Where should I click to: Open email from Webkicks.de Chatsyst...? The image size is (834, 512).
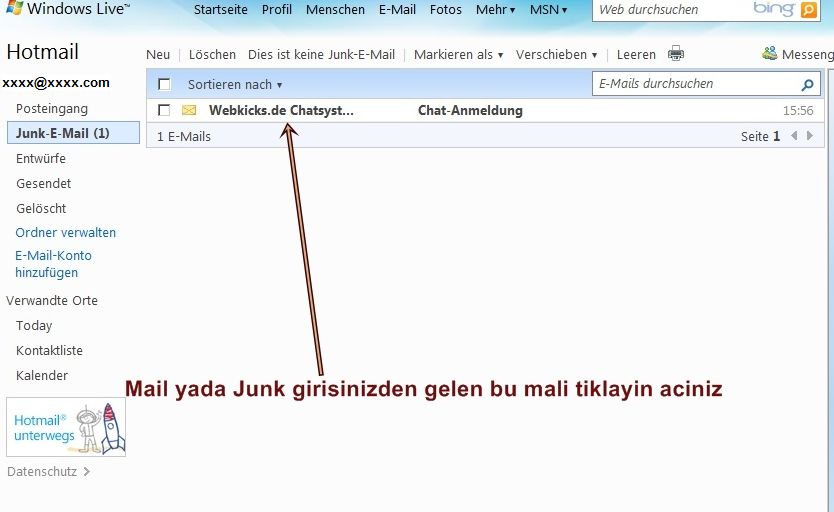281,111
